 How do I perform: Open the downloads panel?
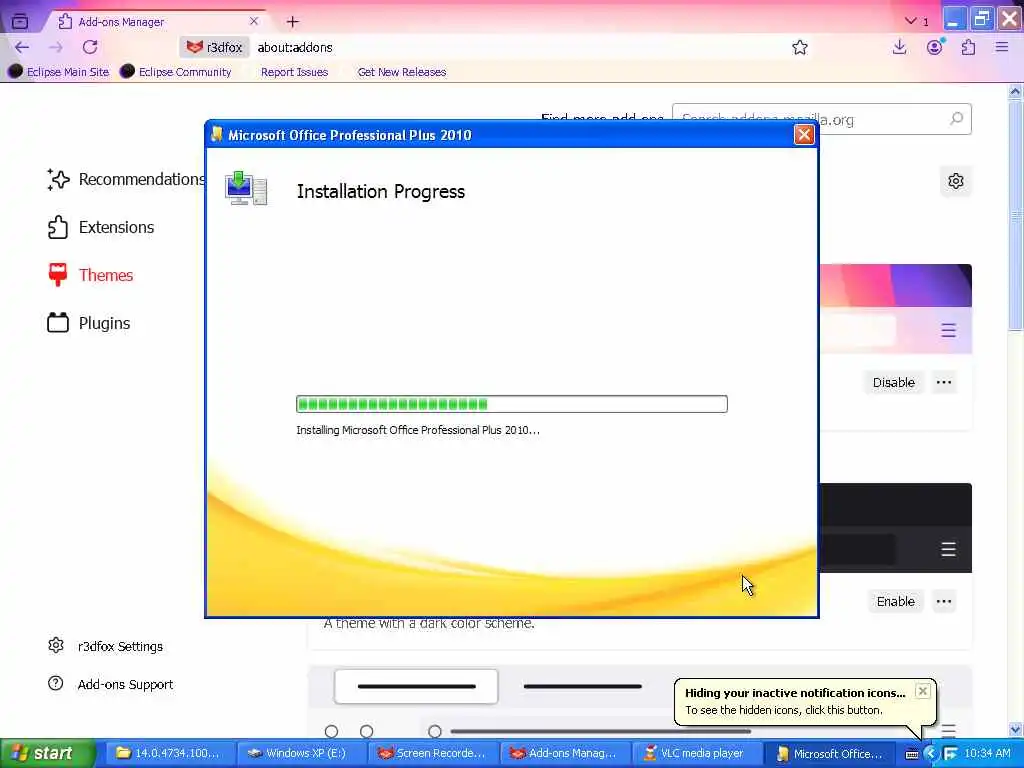pos(899,47)
